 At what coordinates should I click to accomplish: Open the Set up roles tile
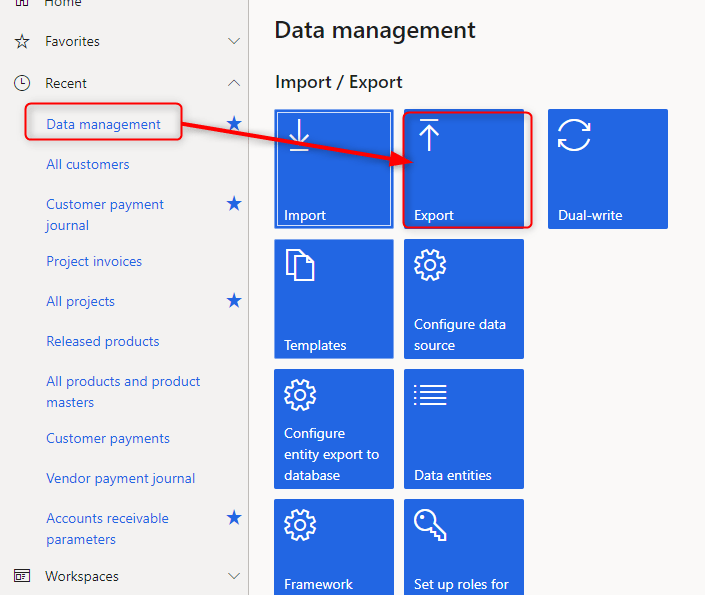(x=464, y=547)
